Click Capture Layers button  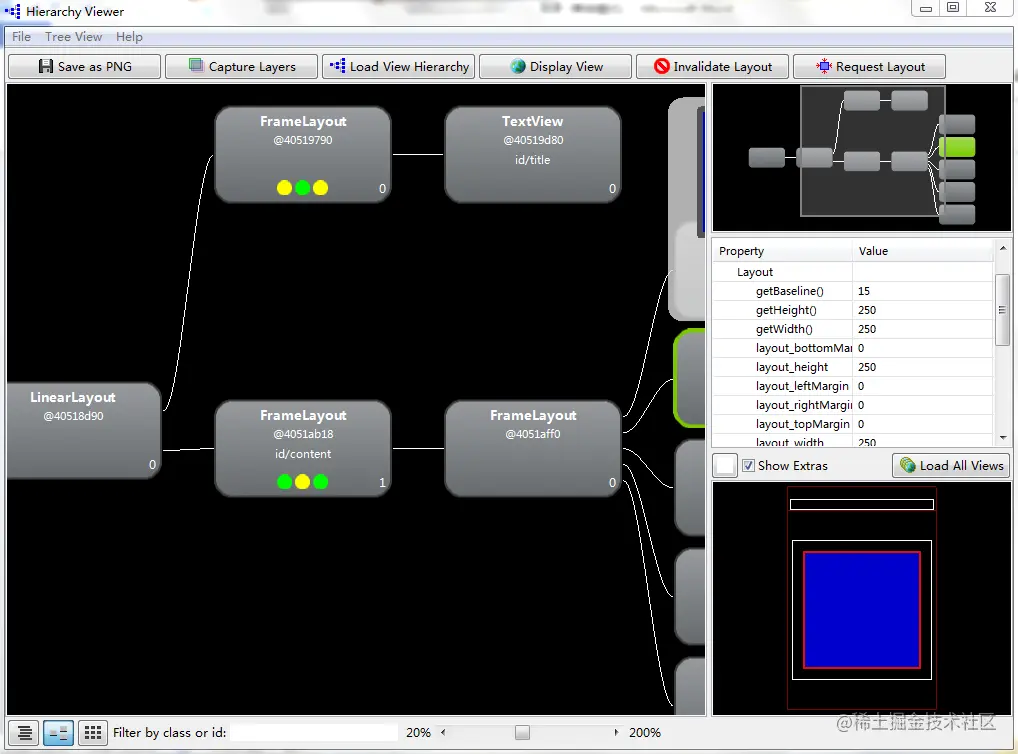coord(242,66)
